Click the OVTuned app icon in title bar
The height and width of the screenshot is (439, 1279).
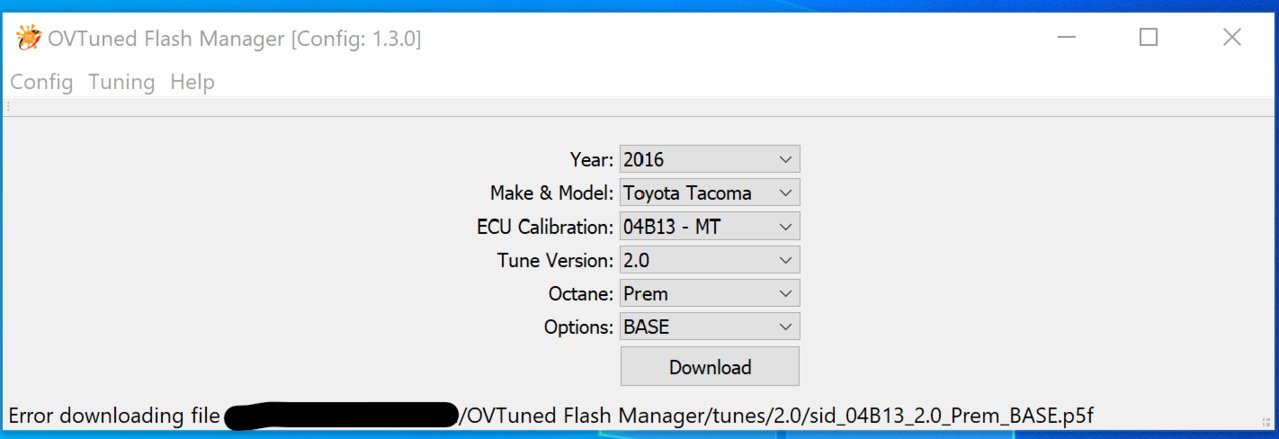click(28, 39)
